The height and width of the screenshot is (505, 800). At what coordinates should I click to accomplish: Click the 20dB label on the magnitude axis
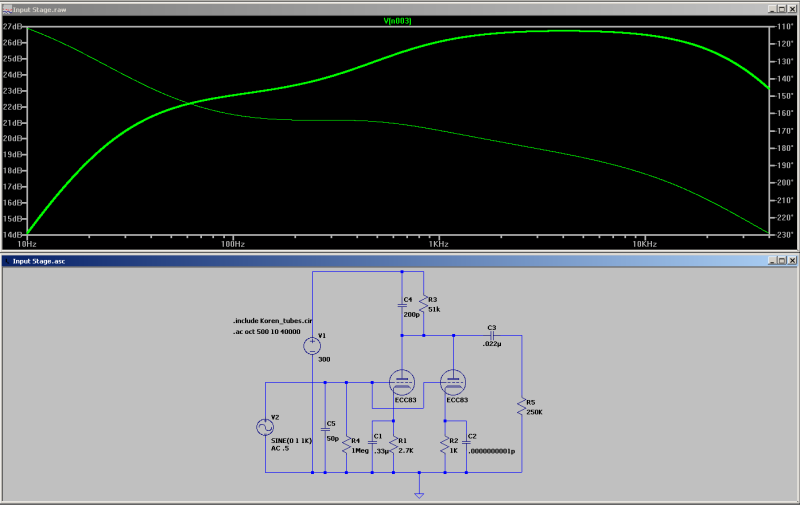(x=12, y=138)
